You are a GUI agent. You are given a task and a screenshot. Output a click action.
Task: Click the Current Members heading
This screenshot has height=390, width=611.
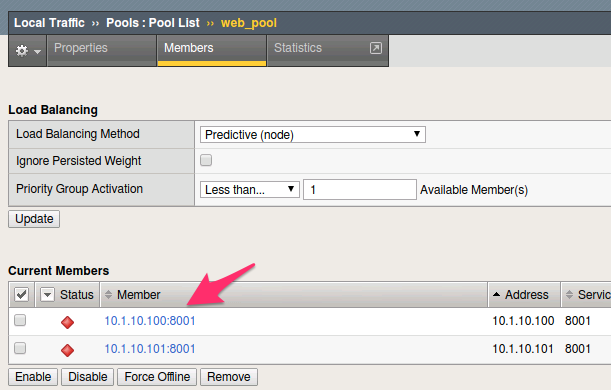pos(58,271)
